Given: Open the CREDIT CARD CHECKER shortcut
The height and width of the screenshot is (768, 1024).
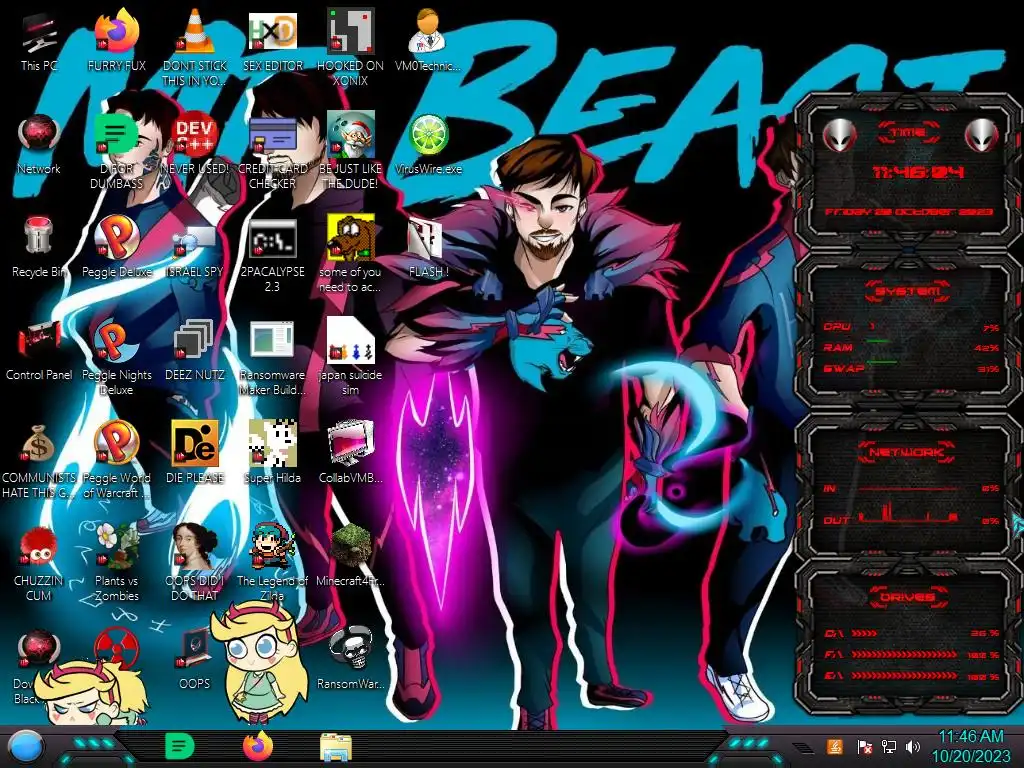Looking at the screenshot, I should pos(272,152).
